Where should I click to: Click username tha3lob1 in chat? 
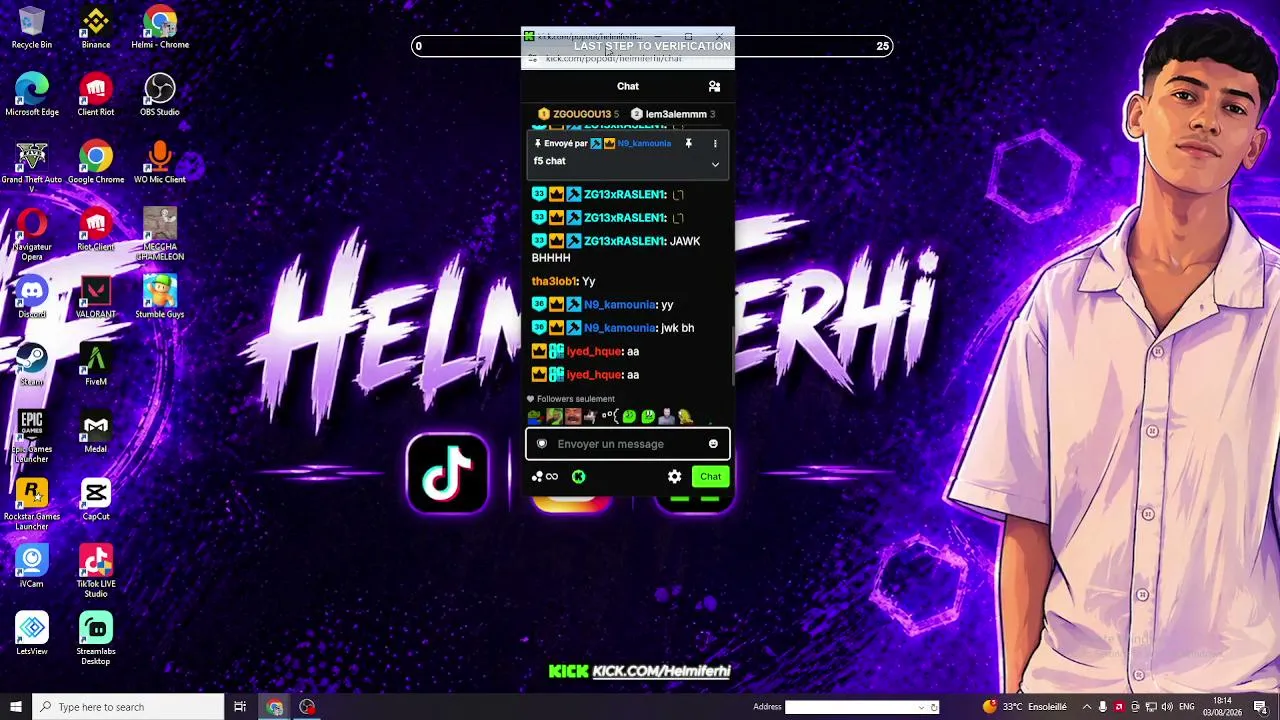(x=555, y=282)
